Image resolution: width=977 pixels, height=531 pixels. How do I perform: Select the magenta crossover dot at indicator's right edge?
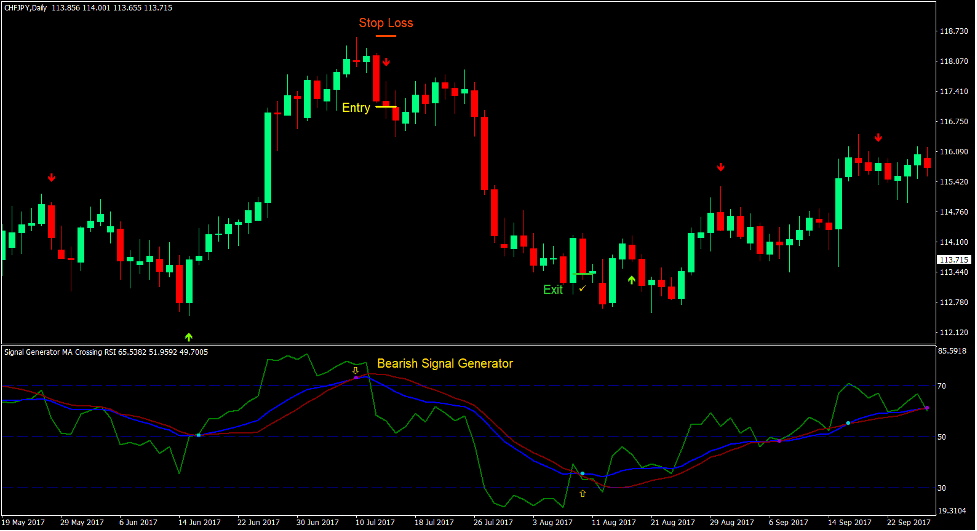point(926,408)
